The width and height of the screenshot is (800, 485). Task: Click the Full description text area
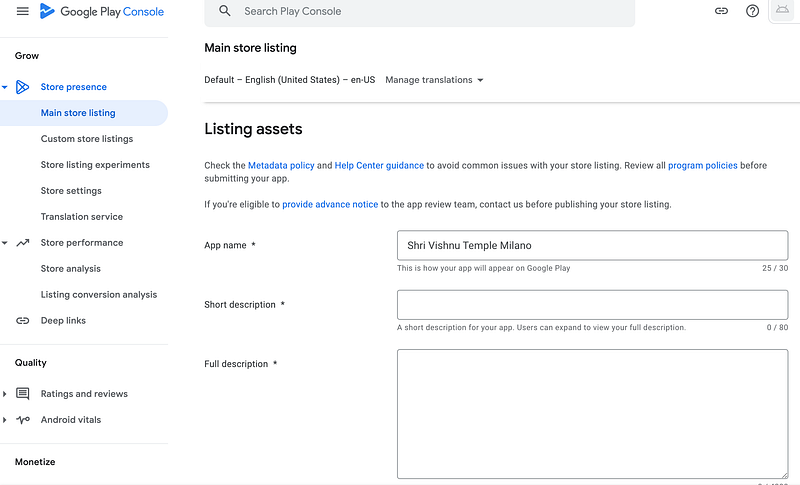(592, 414)
